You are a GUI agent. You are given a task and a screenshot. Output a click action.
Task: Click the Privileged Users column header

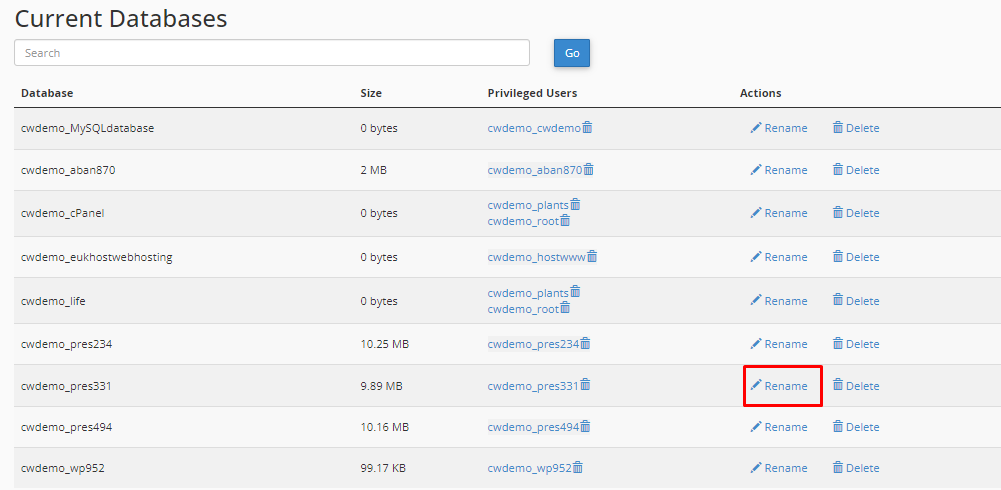(x=532, y=93)
